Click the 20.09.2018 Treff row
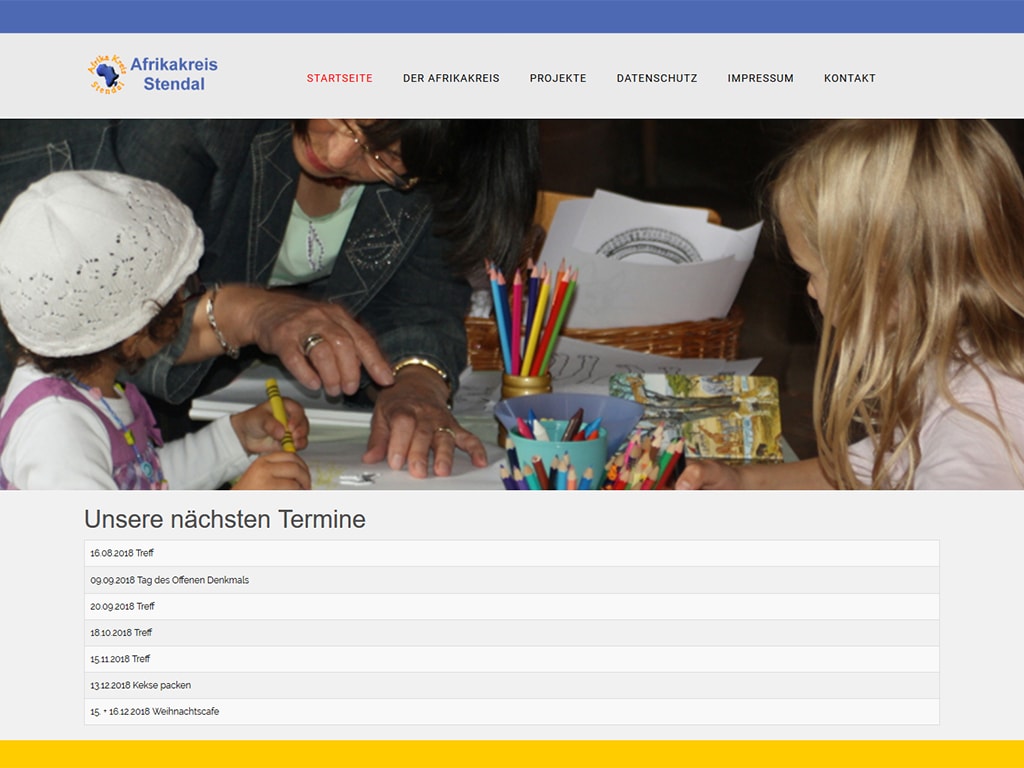Screen dimensions: 1024x768 (x=122, y=606)
